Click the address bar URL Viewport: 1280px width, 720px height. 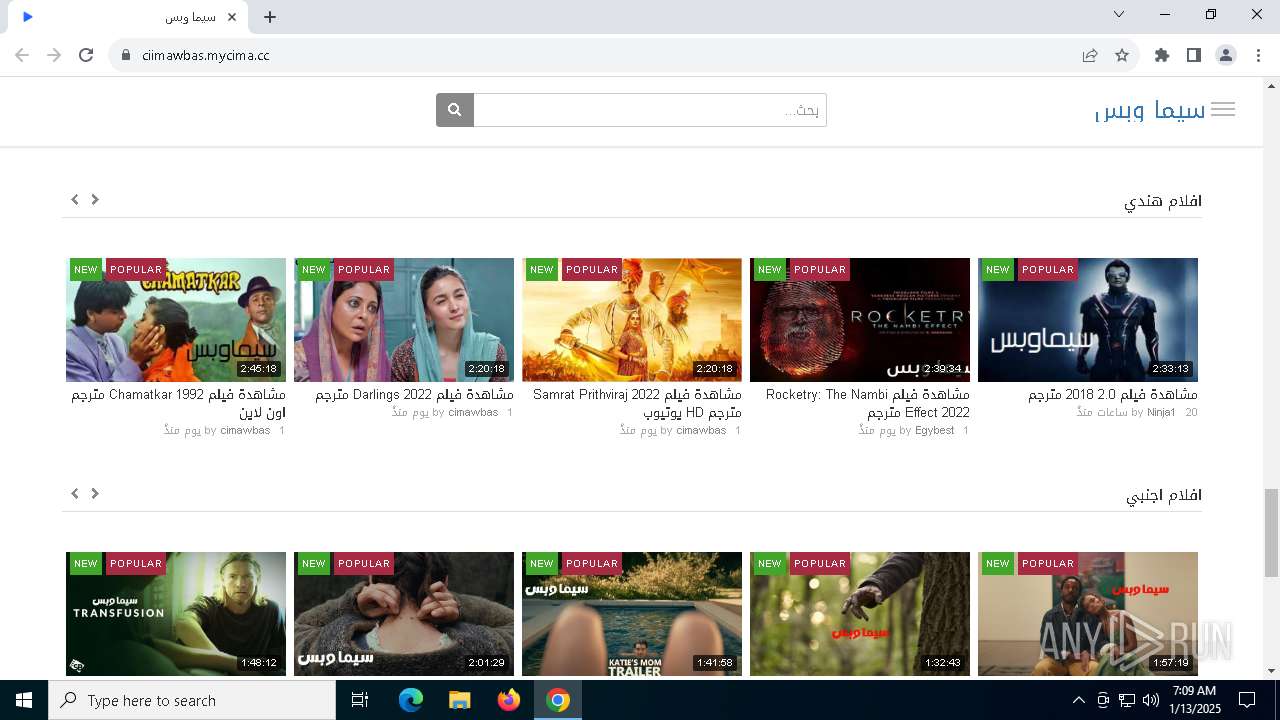(x=206, y=55)
